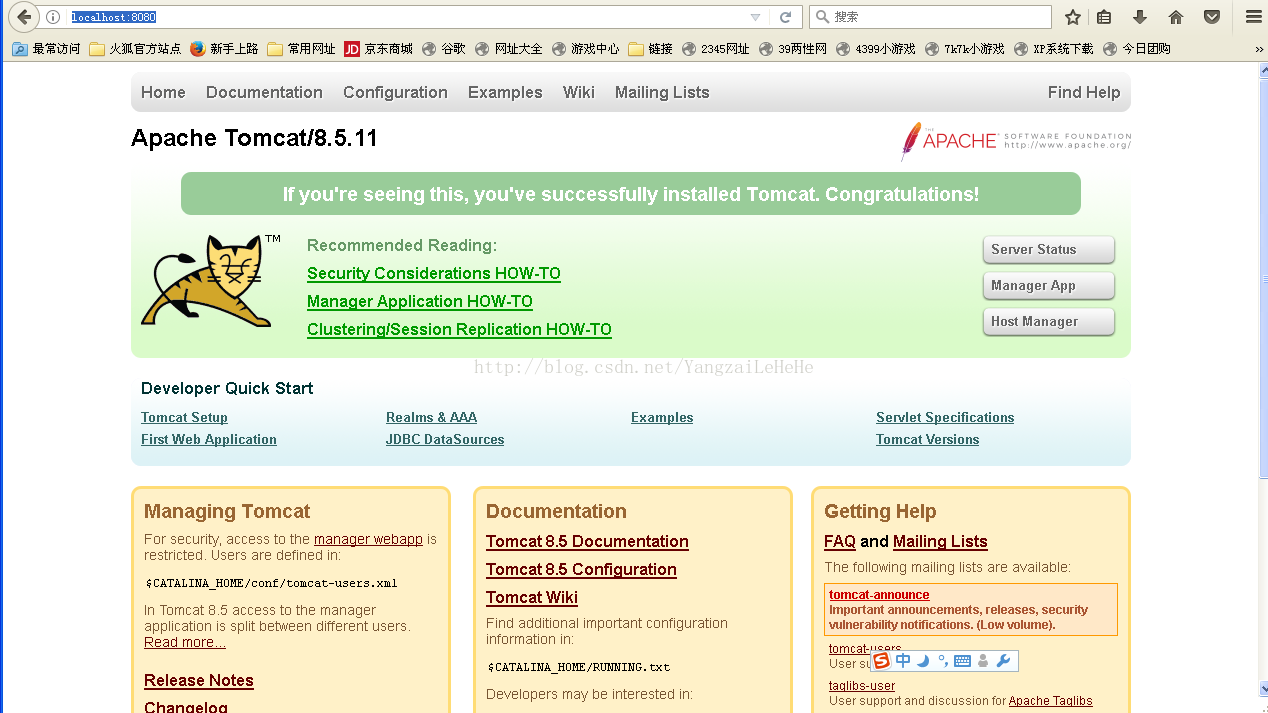This screenshot has height=713, width=1268.
Task: Reload the page with the refresh icon
Action: pyautogui.click(x=786, y=17)
